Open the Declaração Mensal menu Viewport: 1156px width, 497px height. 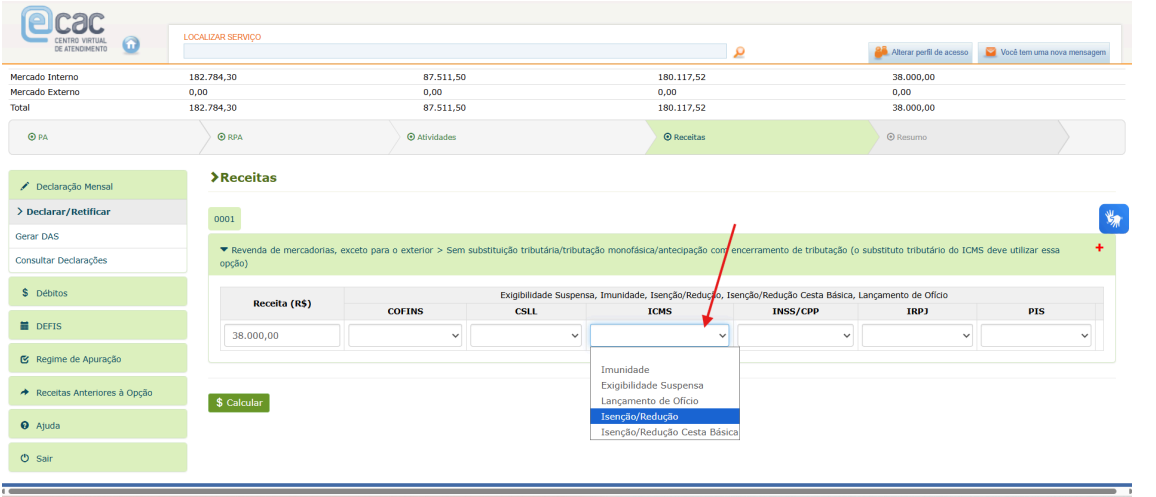97,186
